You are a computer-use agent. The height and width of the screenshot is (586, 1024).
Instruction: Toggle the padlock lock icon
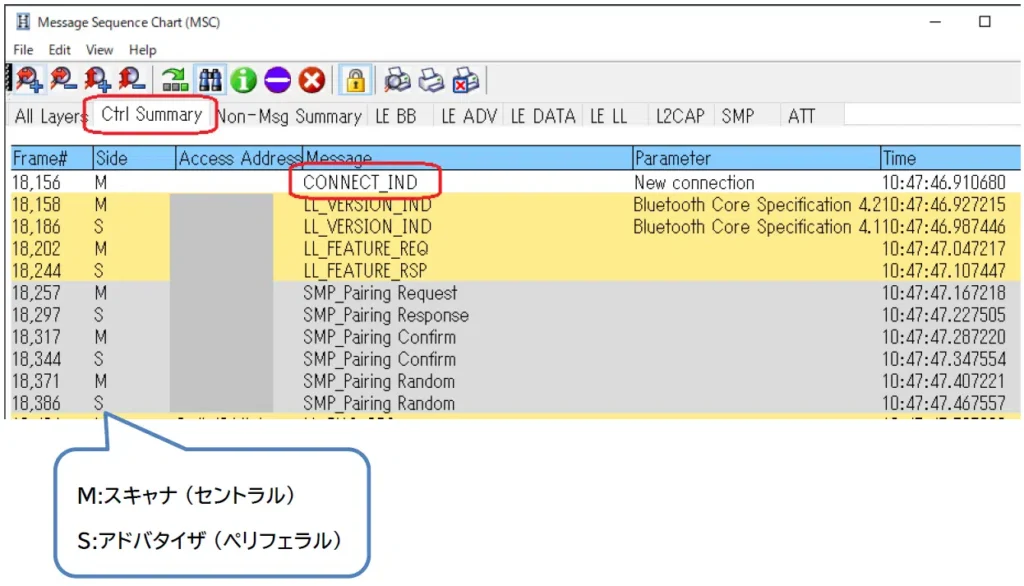pos(355,80)
